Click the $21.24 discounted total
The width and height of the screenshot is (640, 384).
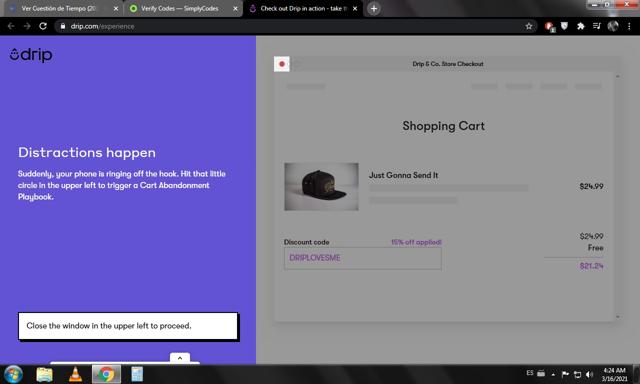click(591, 266)
